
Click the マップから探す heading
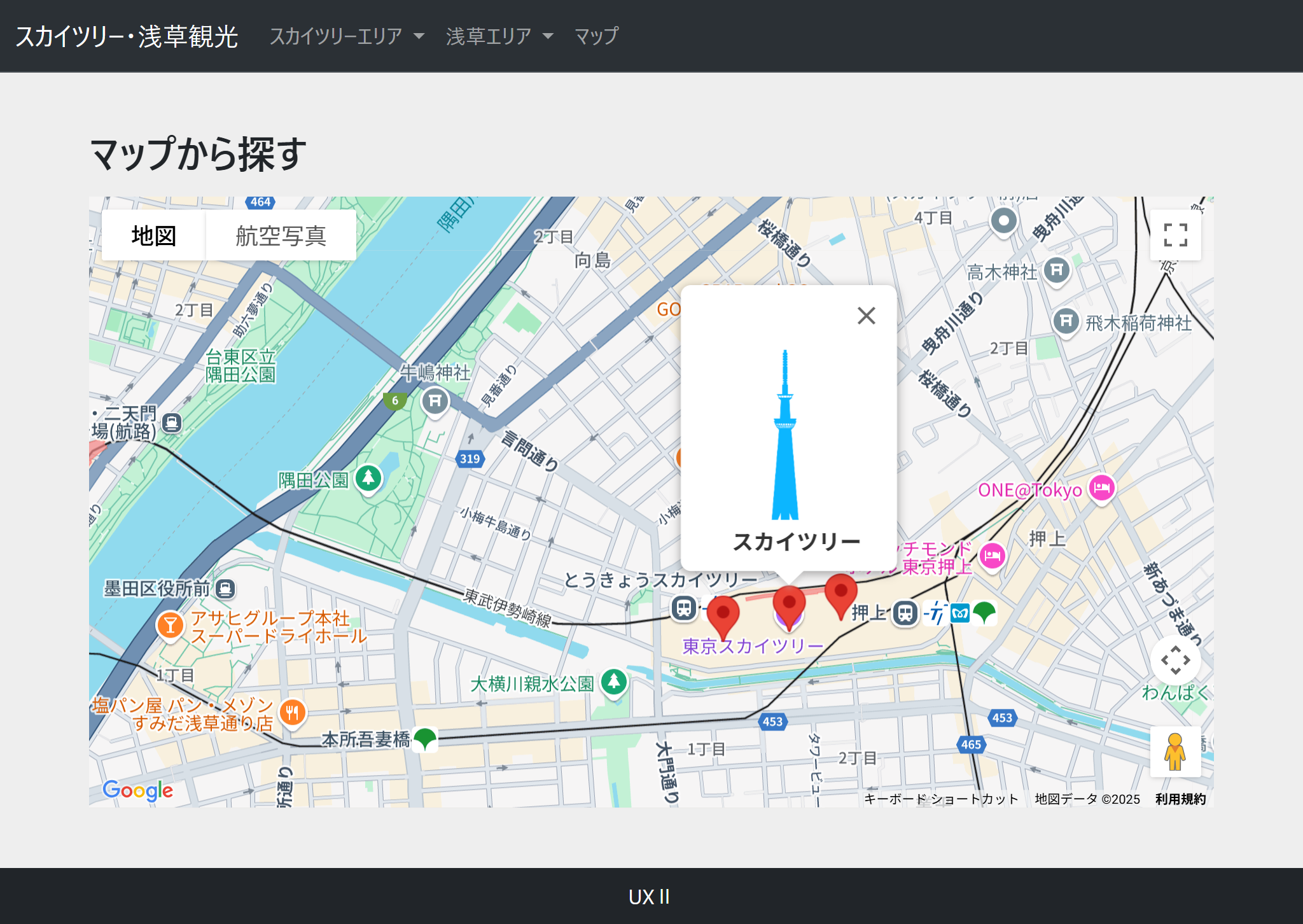tap(199, 154)
